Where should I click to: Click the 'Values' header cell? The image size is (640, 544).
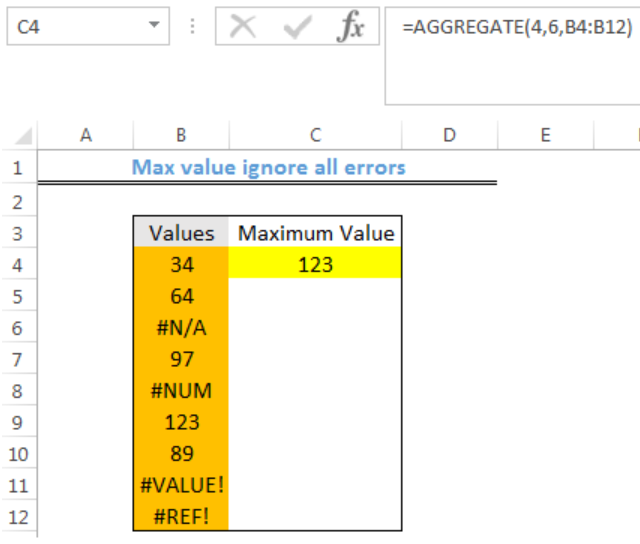[x=181, y=233]
